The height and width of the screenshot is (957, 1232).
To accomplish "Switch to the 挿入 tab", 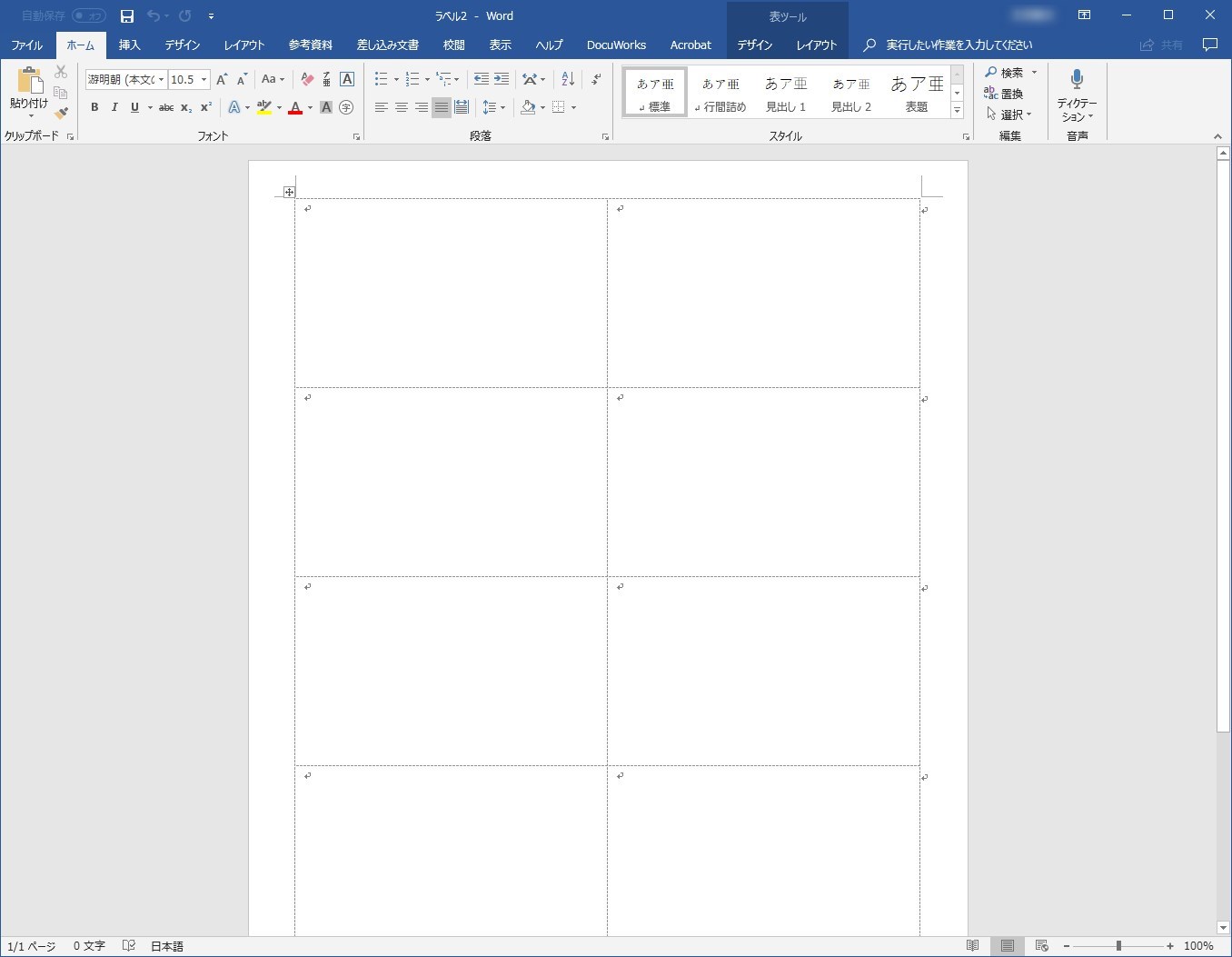I will point(130,45).
